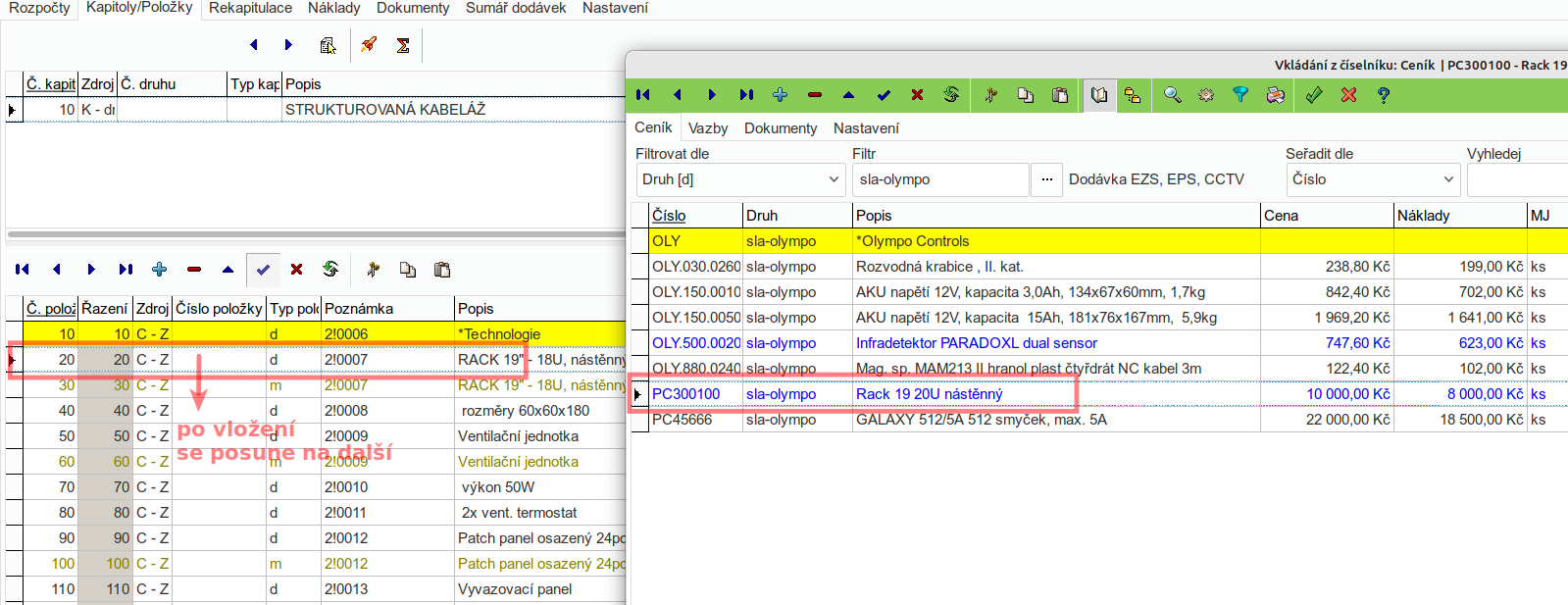Image resolution: width=1568 pixels, height=605 pixels.
Task: Open the Vazby tab in the dialog
Action: click(707, 128)
